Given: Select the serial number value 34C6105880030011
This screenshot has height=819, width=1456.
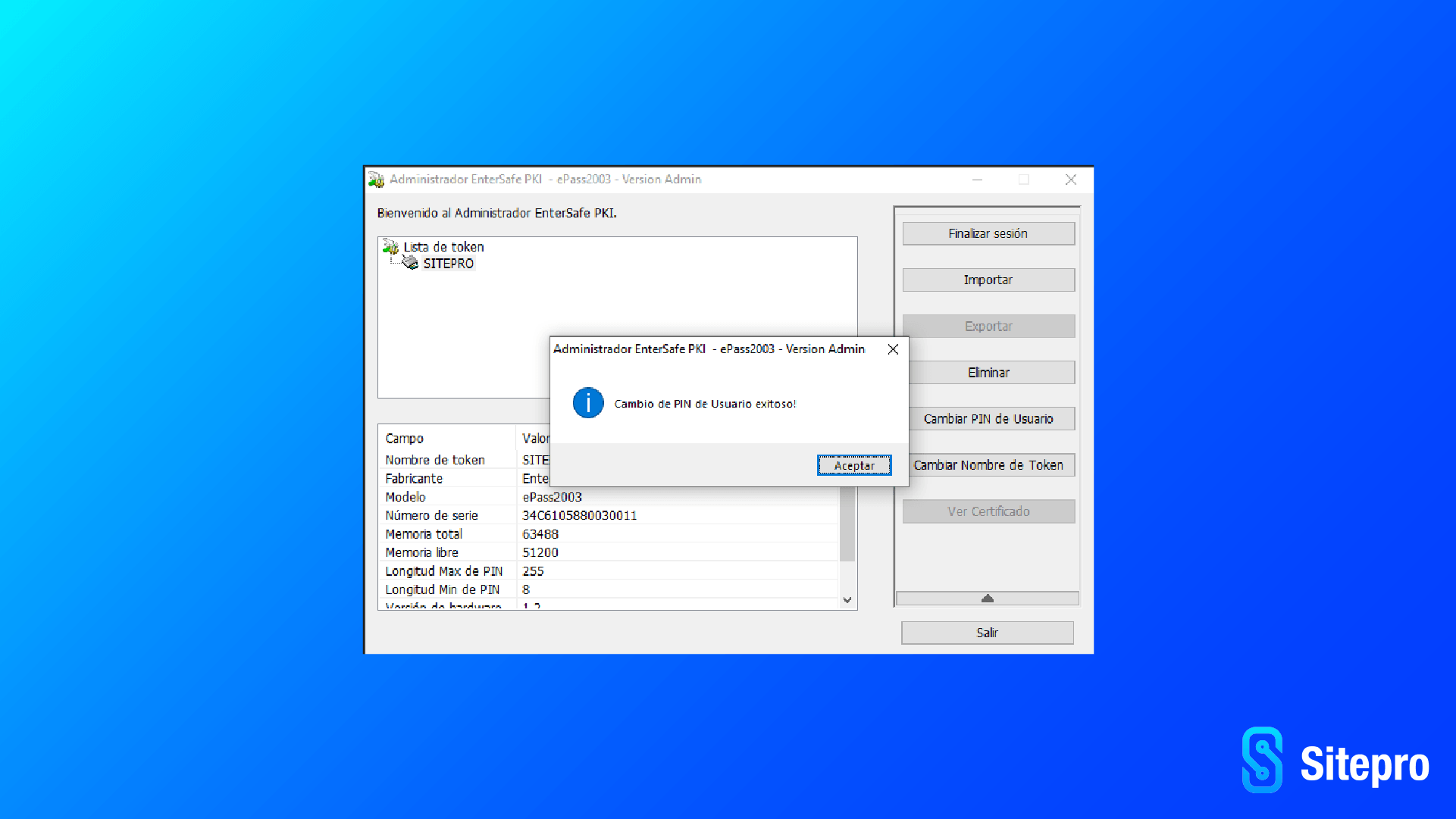Looking at the screenshot, I should pos(580,515).
